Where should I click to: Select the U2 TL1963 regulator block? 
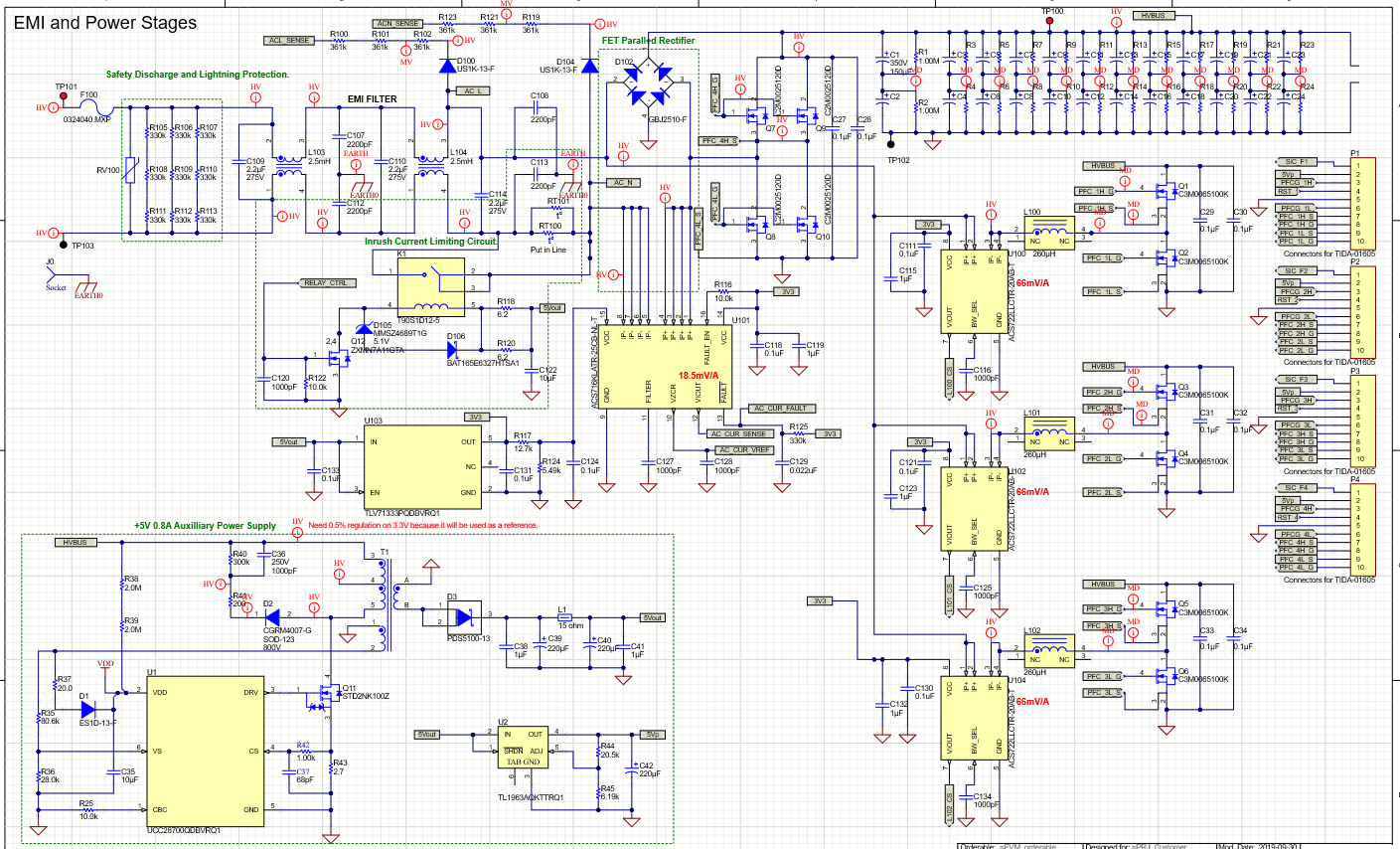tap(523, 748)
